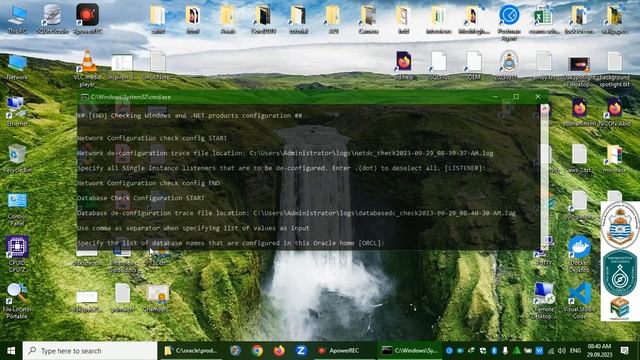Click the Windows Start button
Viewport: 640px width, 360px height.
(11, 351)
